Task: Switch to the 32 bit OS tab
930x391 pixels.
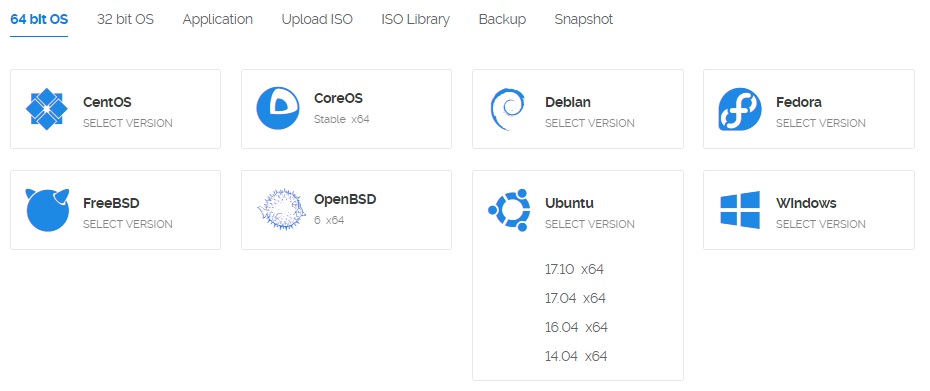Action: point(125,19)
